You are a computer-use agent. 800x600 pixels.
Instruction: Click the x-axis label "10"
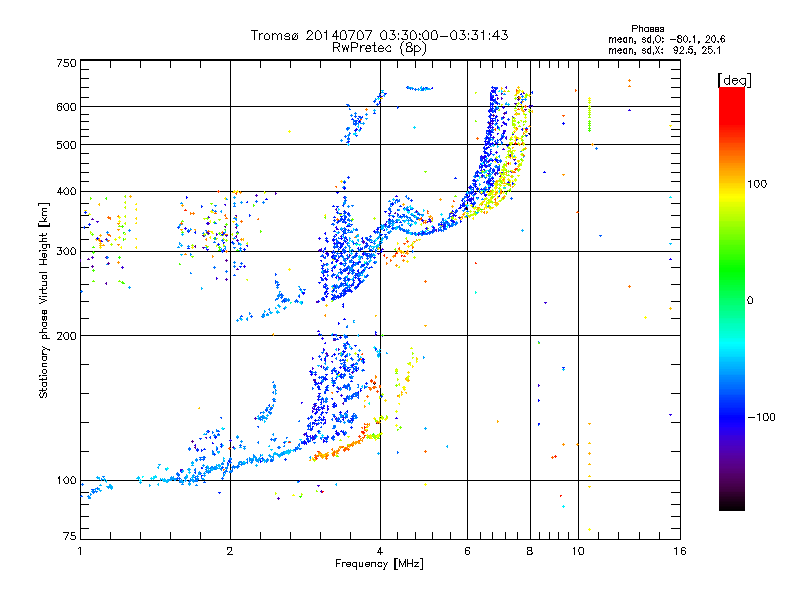[x=578, y=551]
